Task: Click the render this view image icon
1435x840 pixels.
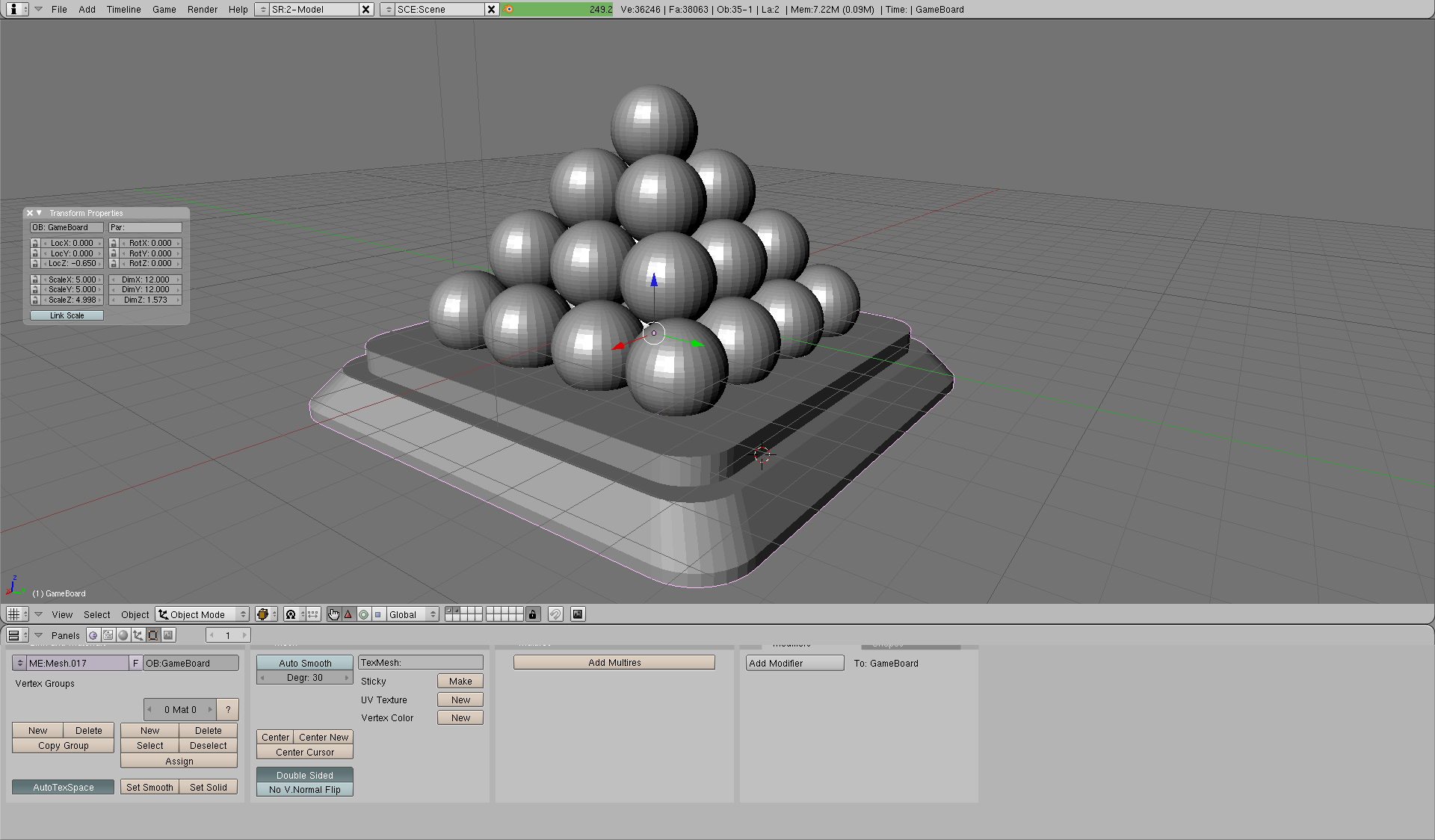Action: 577,614
